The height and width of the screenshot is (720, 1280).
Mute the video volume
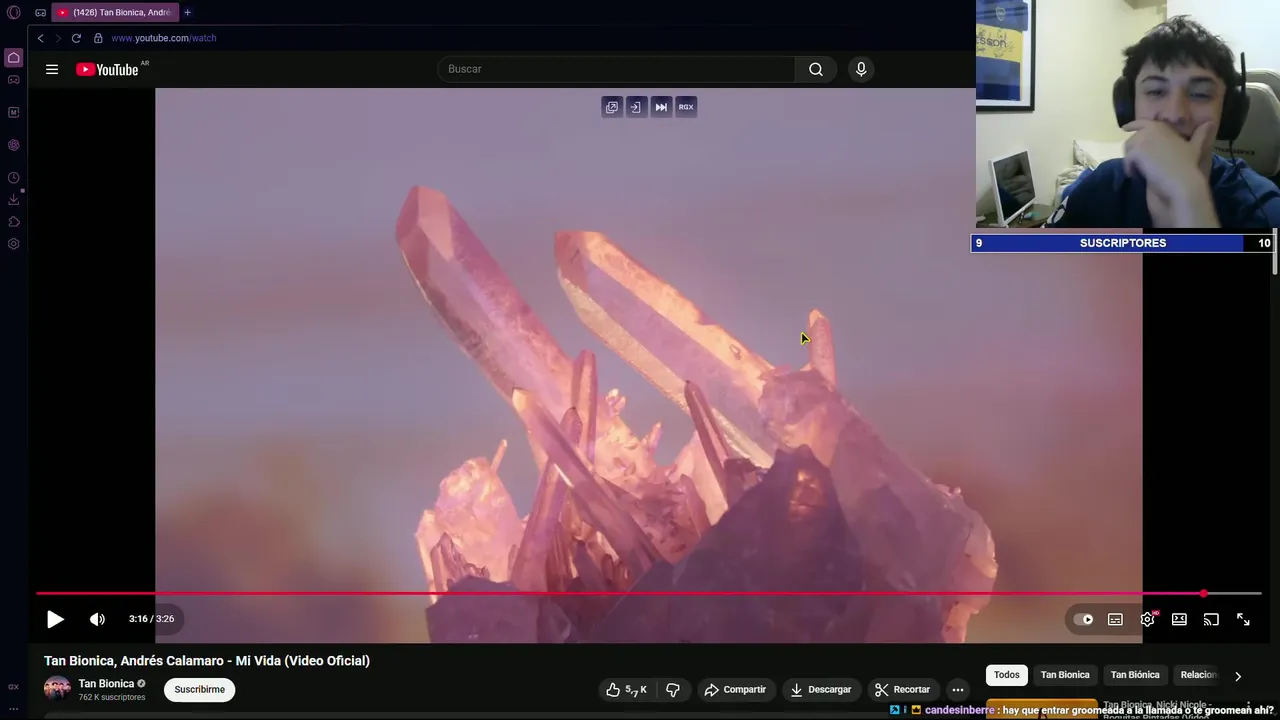(97, 619)
